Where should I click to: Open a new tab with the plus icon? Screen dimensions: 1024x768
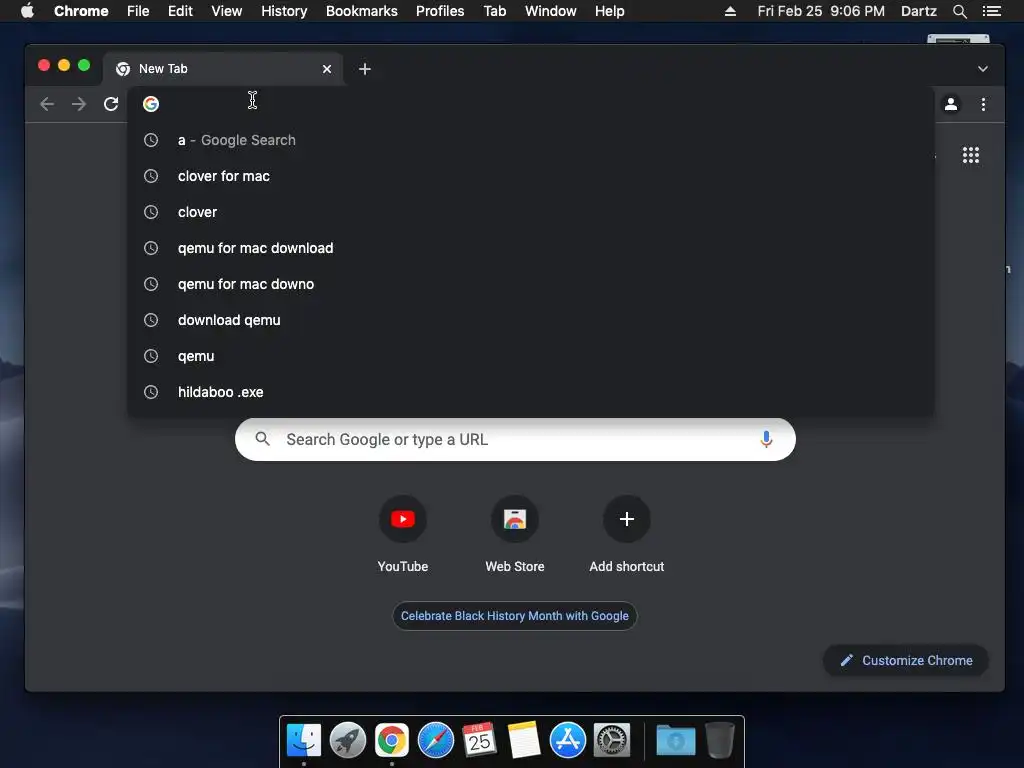tap(365, 69)
